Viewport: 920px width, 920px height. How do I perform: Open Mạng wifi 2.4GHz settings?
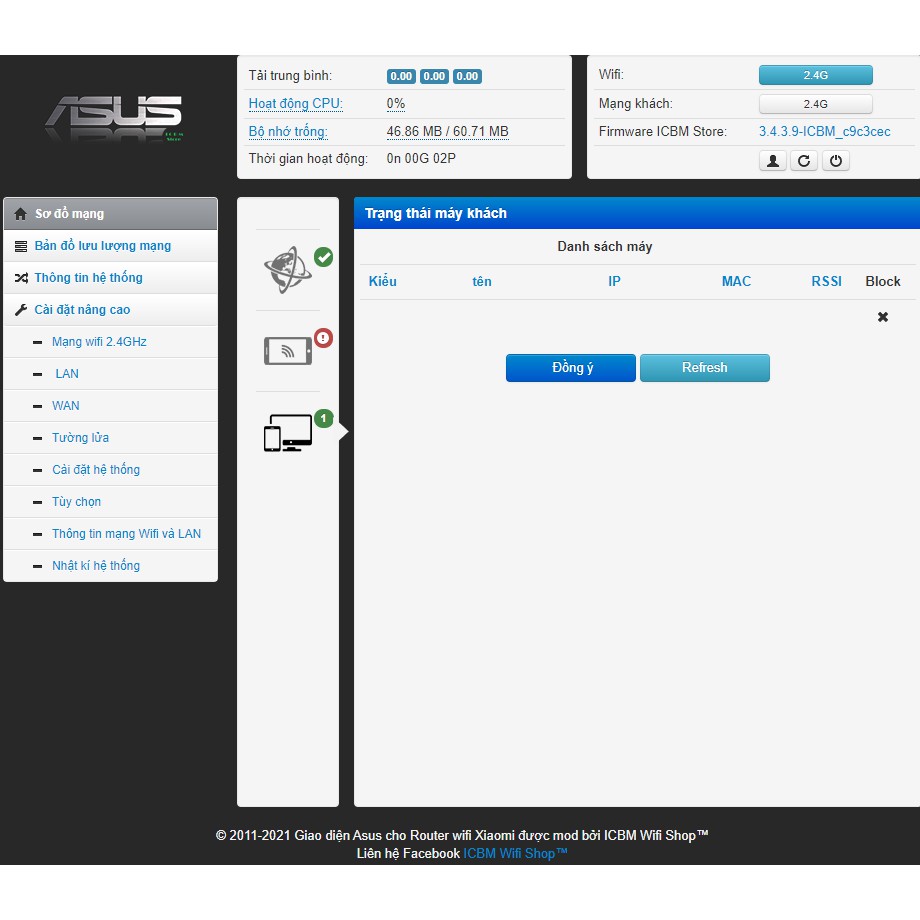99,342
